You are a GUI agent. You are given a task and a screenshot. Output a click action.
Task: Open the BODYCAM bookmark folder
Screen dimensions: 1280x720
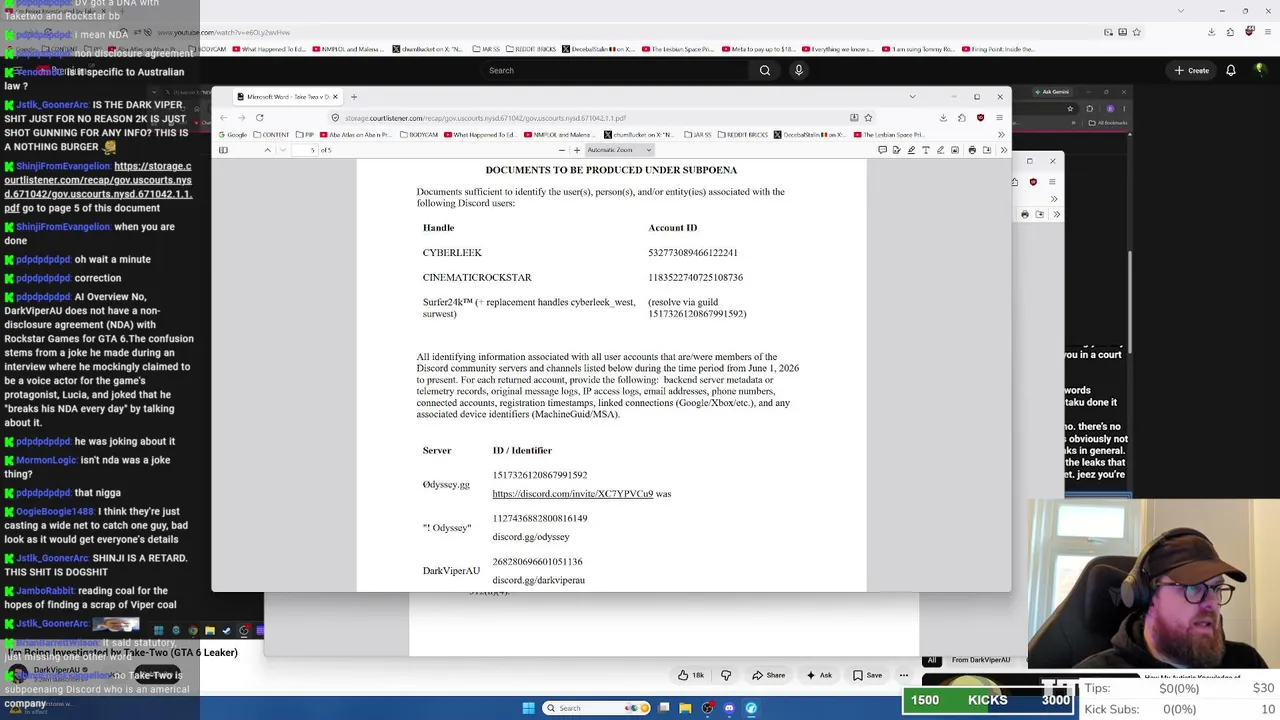click(420, 134)
